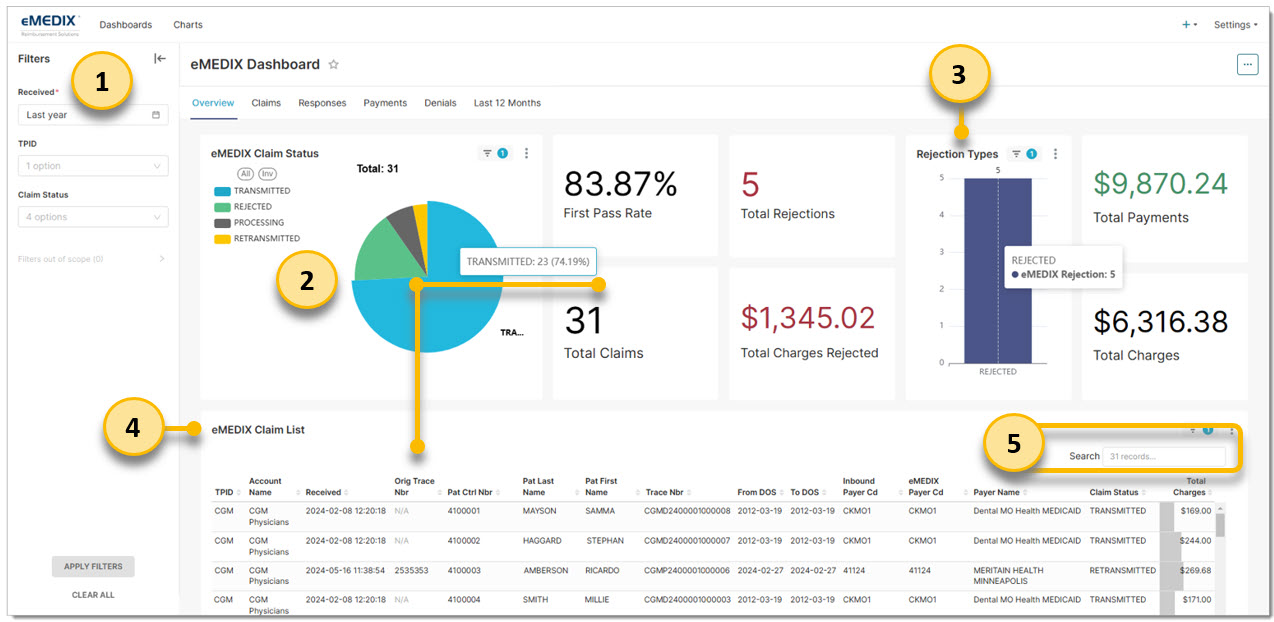Click the eMEDIX logo
Image resolution: width=1274 pixels, height=622 pixels.
(x=50, y=25)
